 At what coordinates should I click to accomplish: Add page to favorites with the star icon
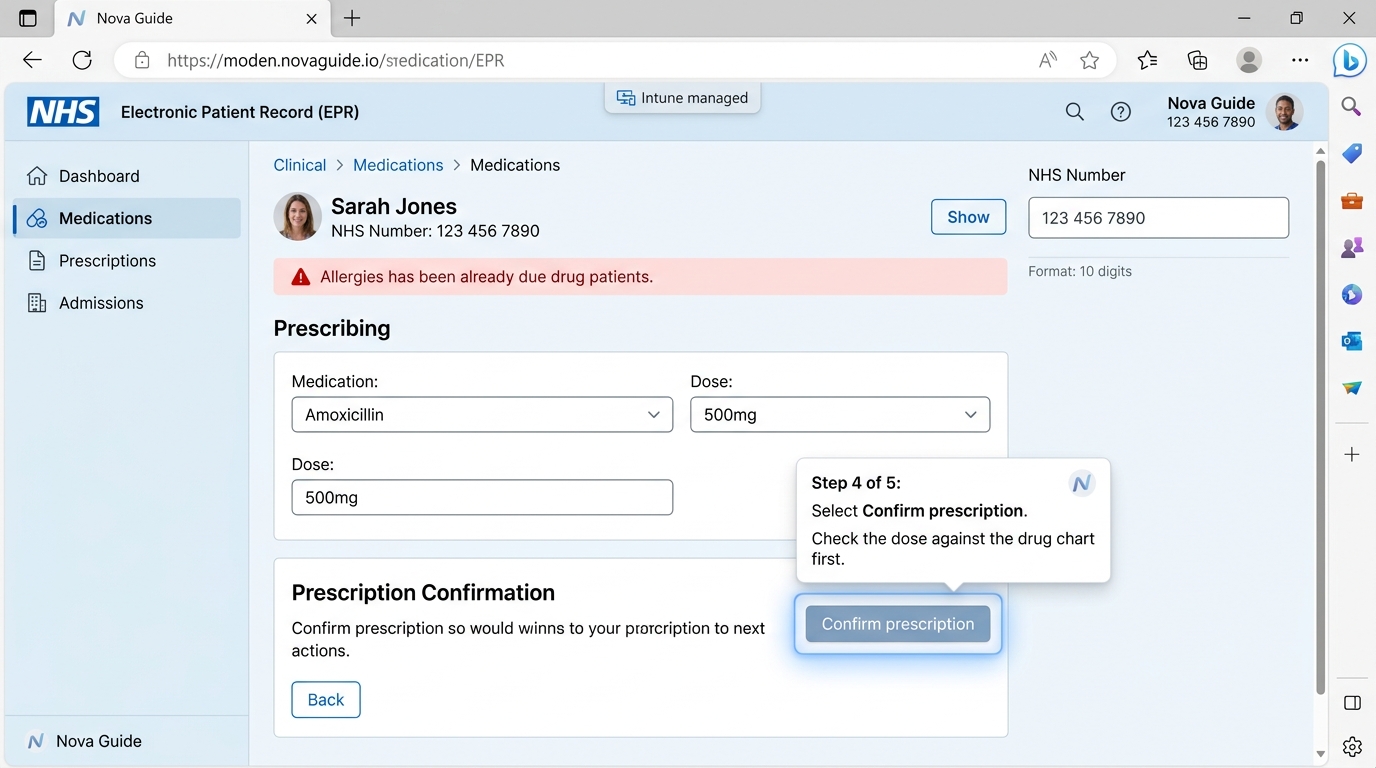[1089, 60]
